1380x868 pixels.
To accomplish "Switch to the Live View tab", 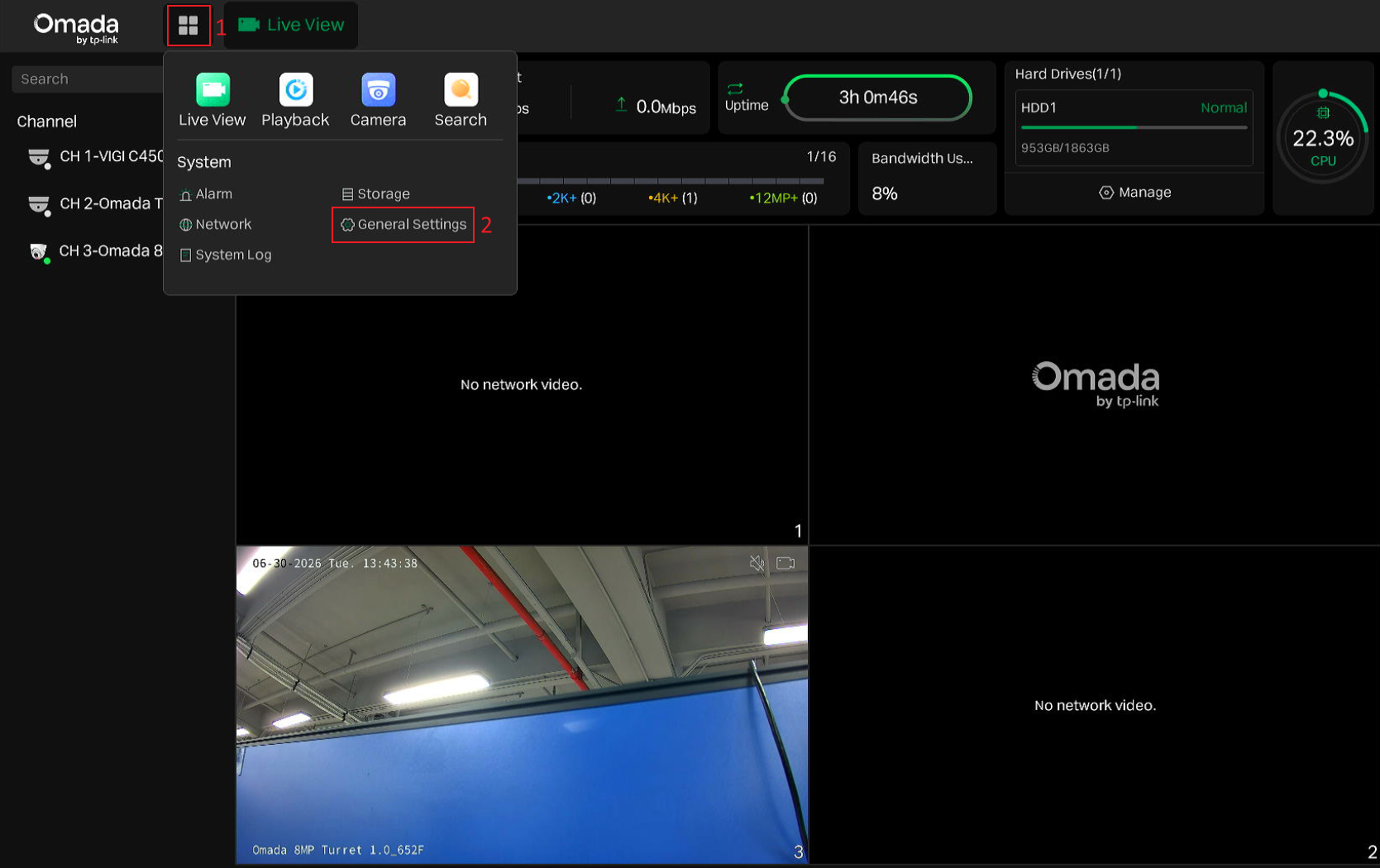I will point(291,25).
